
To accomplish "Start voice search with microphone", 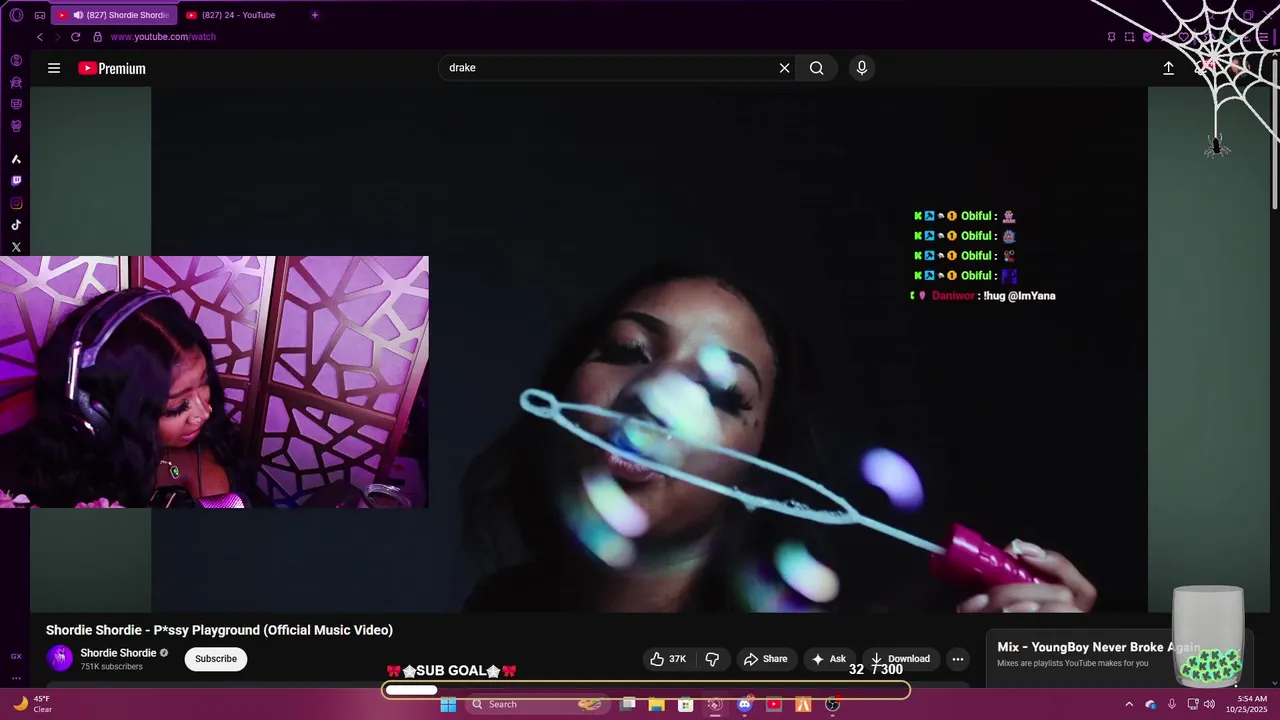I will (x=862, y=68).
